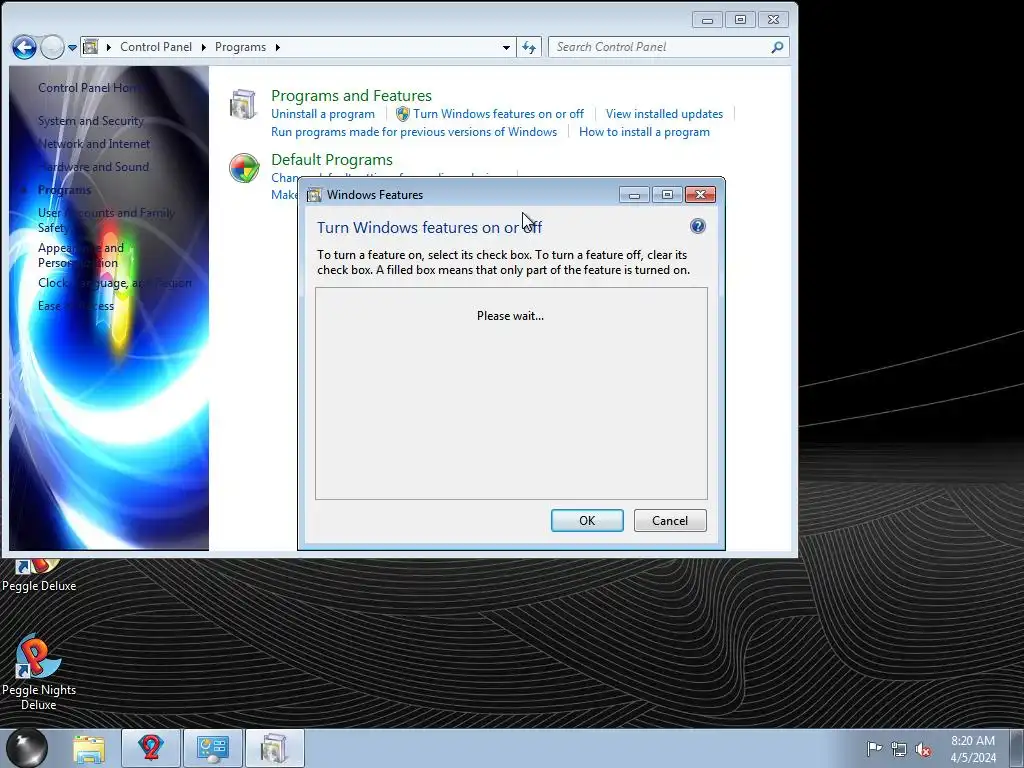Select Programs in the sidebar

click(64, 190)
